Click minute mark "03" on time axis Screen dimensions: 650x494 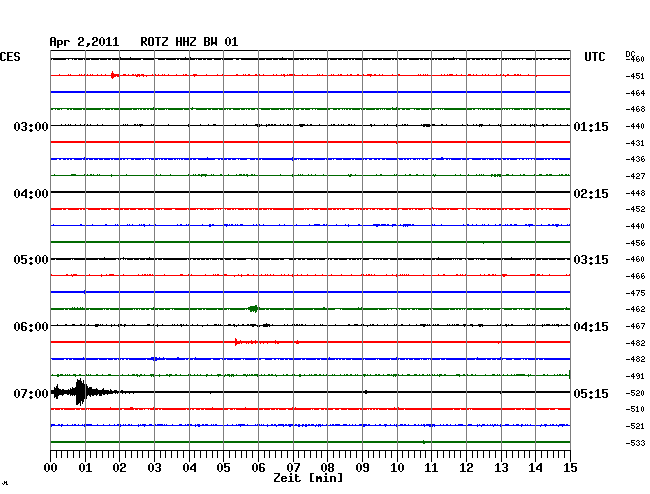point(154,467)
